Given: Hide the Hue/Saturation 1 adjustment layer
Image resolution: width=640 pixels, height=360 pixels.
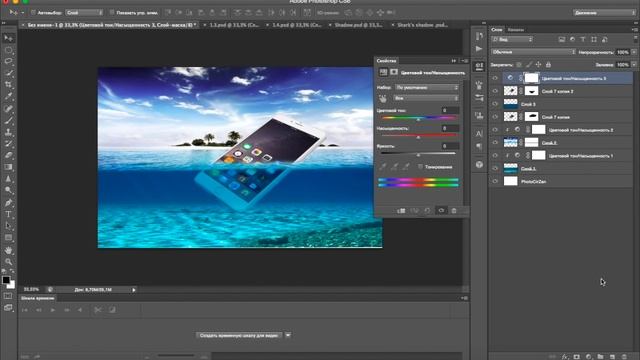Looking at the screenshot, I should [495, 156].
